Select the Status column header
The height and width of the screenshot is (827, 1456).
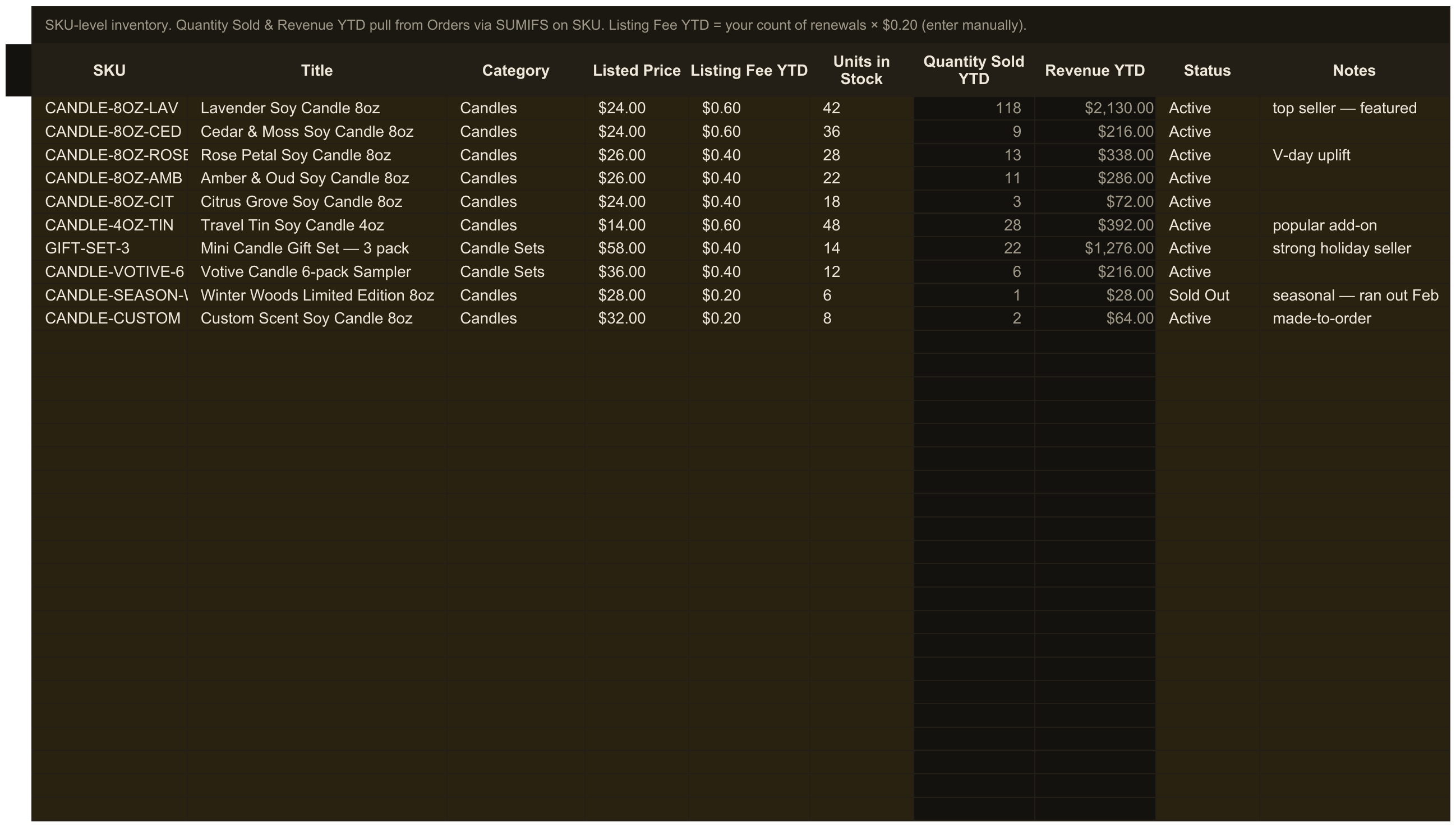pyautogui.click(x=1207, y=71)
